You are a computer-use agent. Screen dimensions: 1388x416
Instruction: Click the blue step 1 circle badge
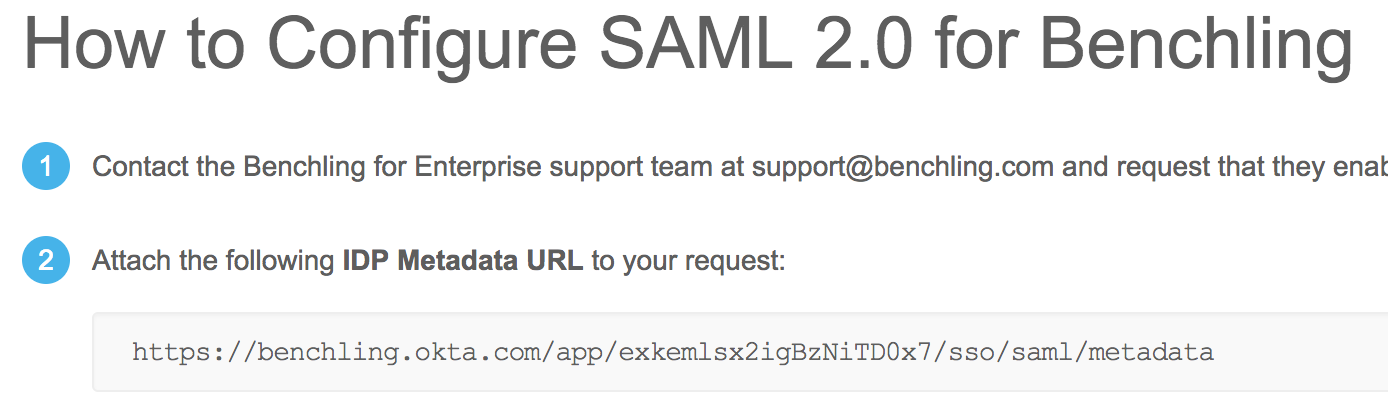(x=45, y=166)
